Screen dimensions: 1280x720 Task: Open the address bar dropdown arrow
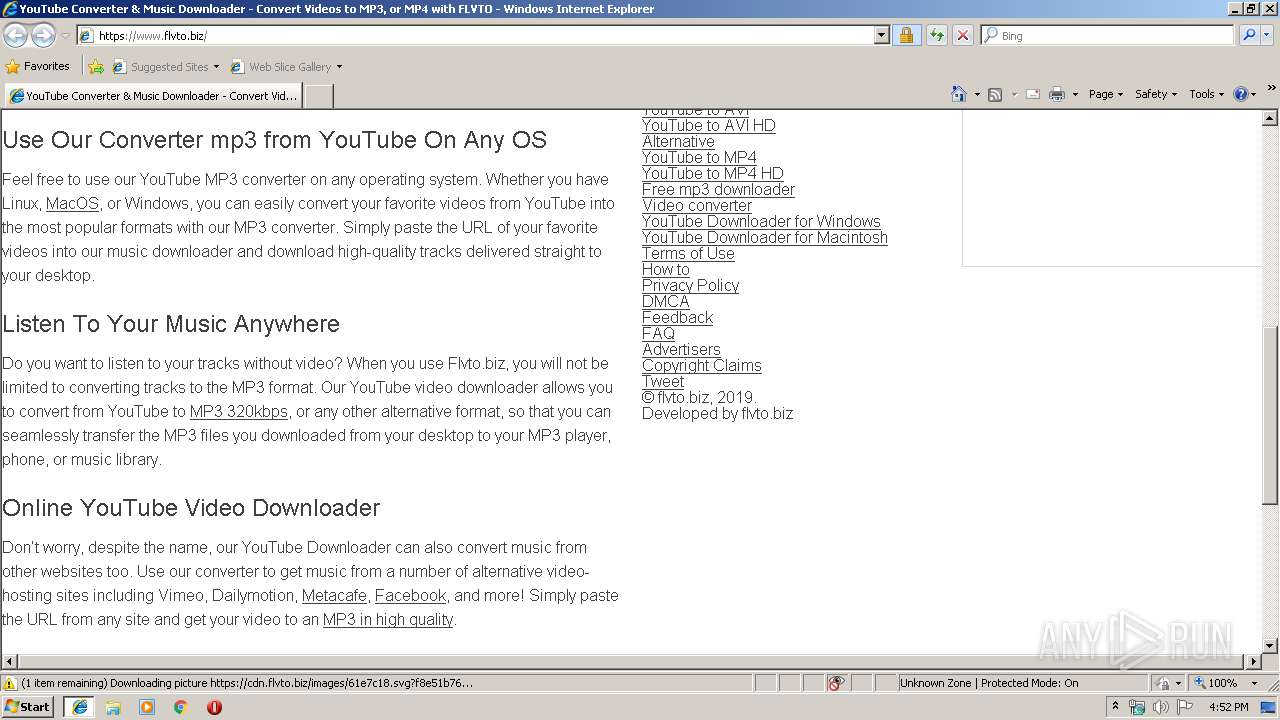click(881, 35)
